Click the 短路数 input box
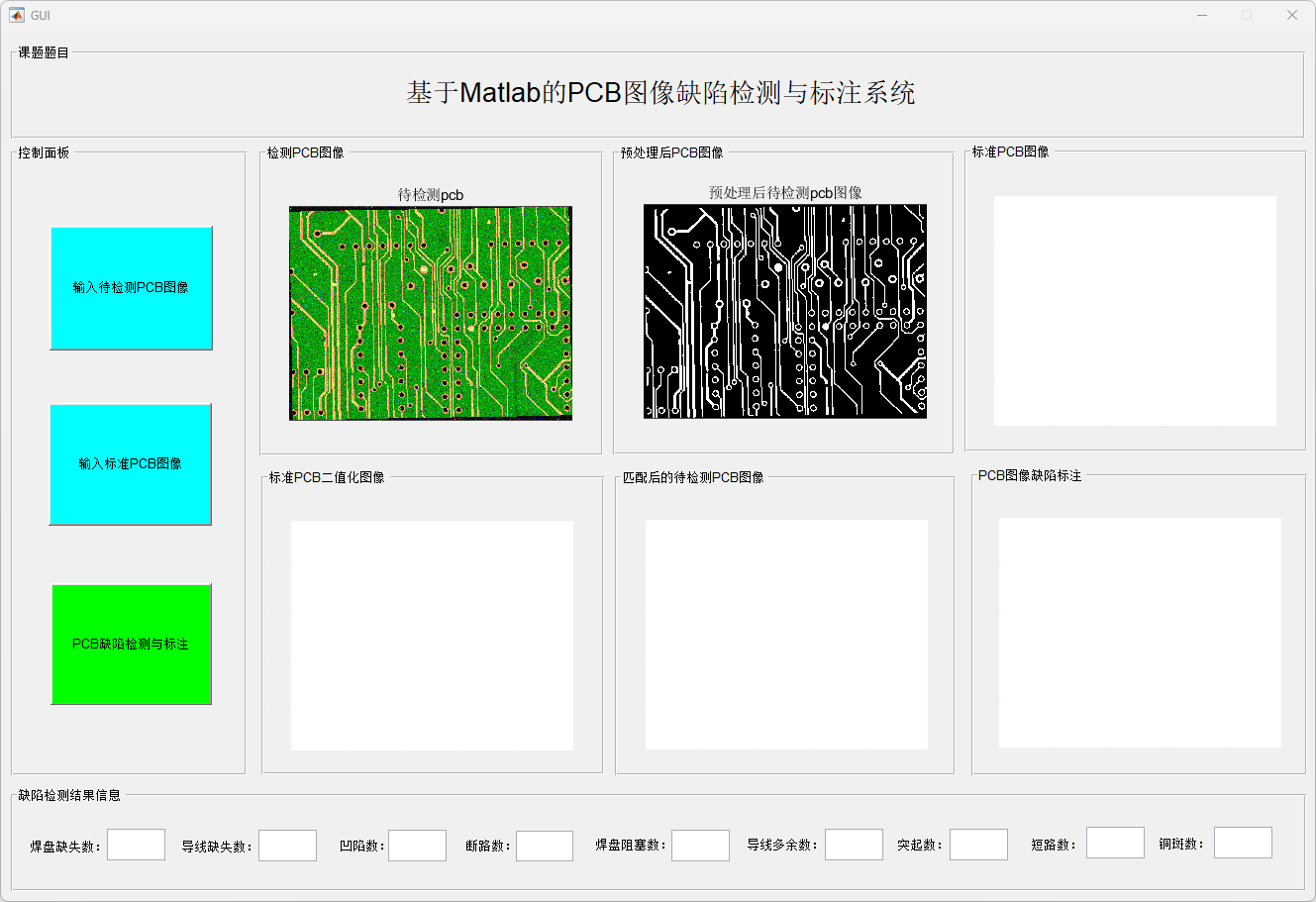The image size is (1316, 902). pyautogui.click(x=1115, y=843)
